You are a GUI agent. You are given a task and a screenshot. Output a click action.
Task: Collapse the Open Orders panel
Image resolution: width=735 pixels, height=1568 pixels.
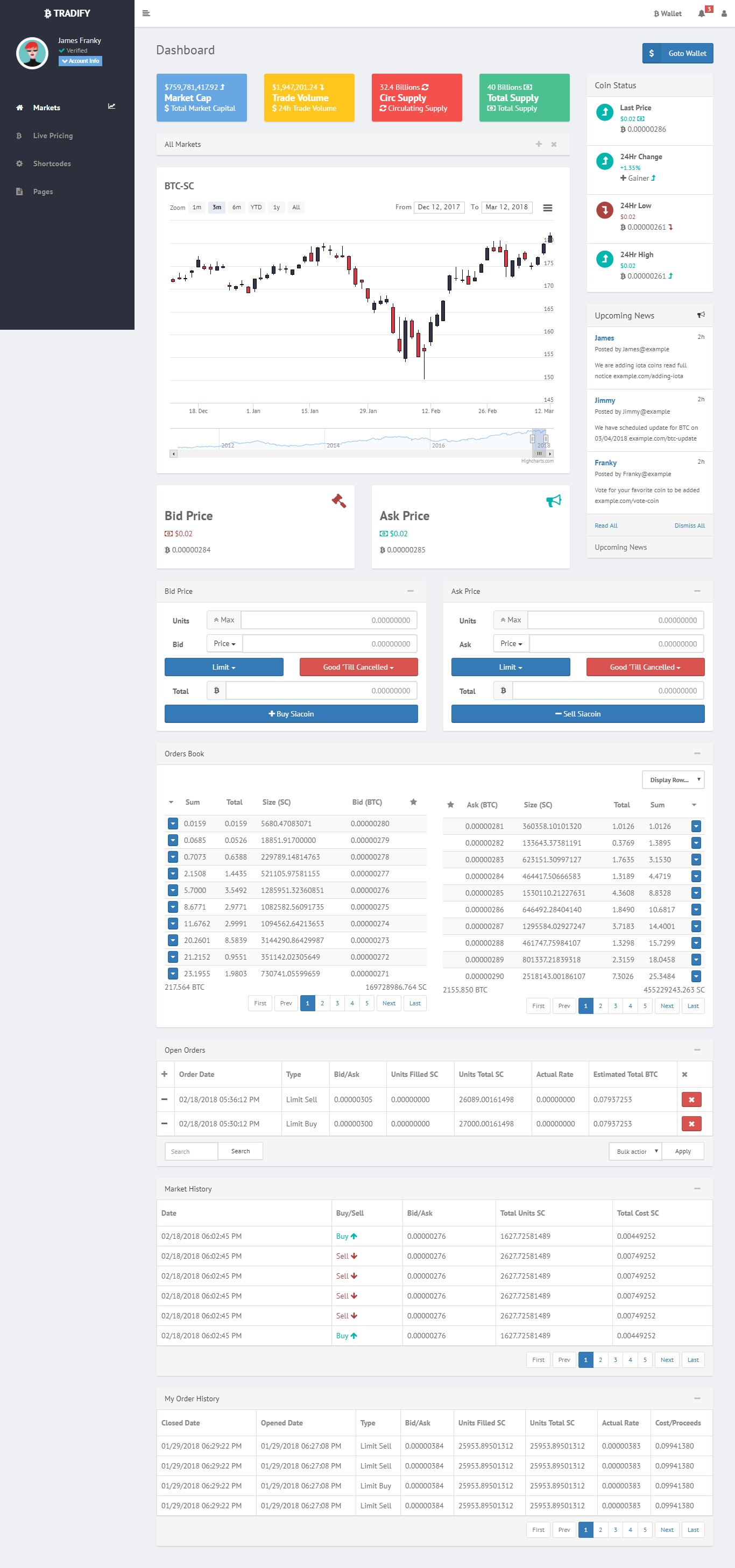[x=697, y=1050]
